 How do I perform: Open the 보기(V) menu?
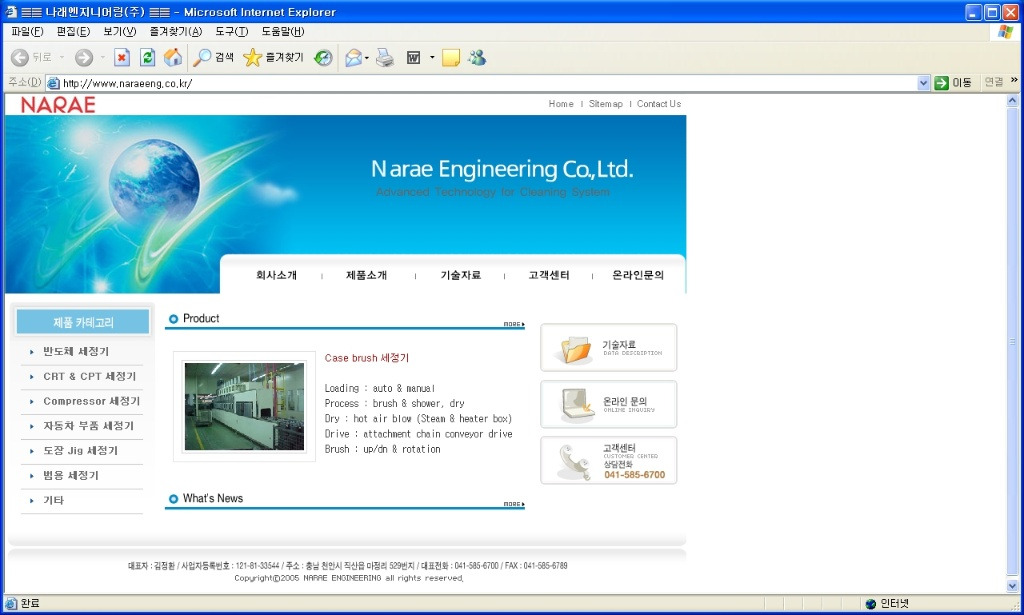(x=120, y=31)
